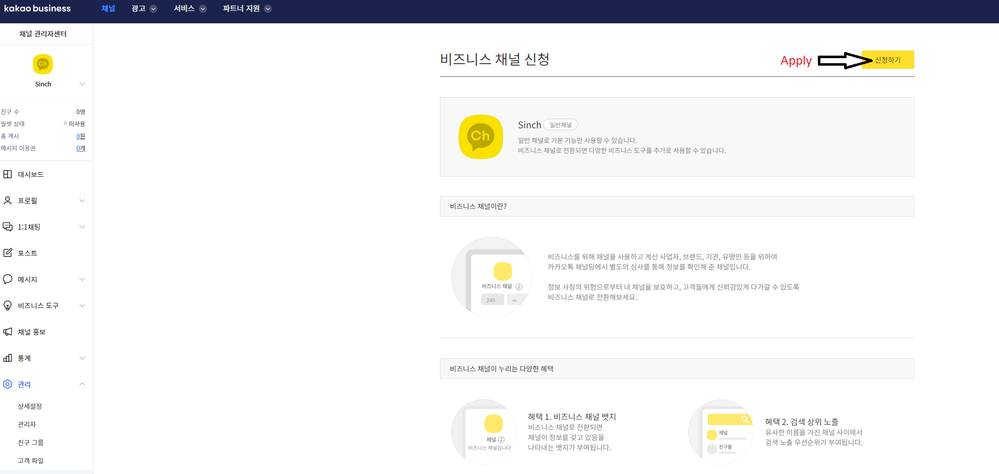Click the 비즈니스 도구 lightbulb icon

coord(8,305)
